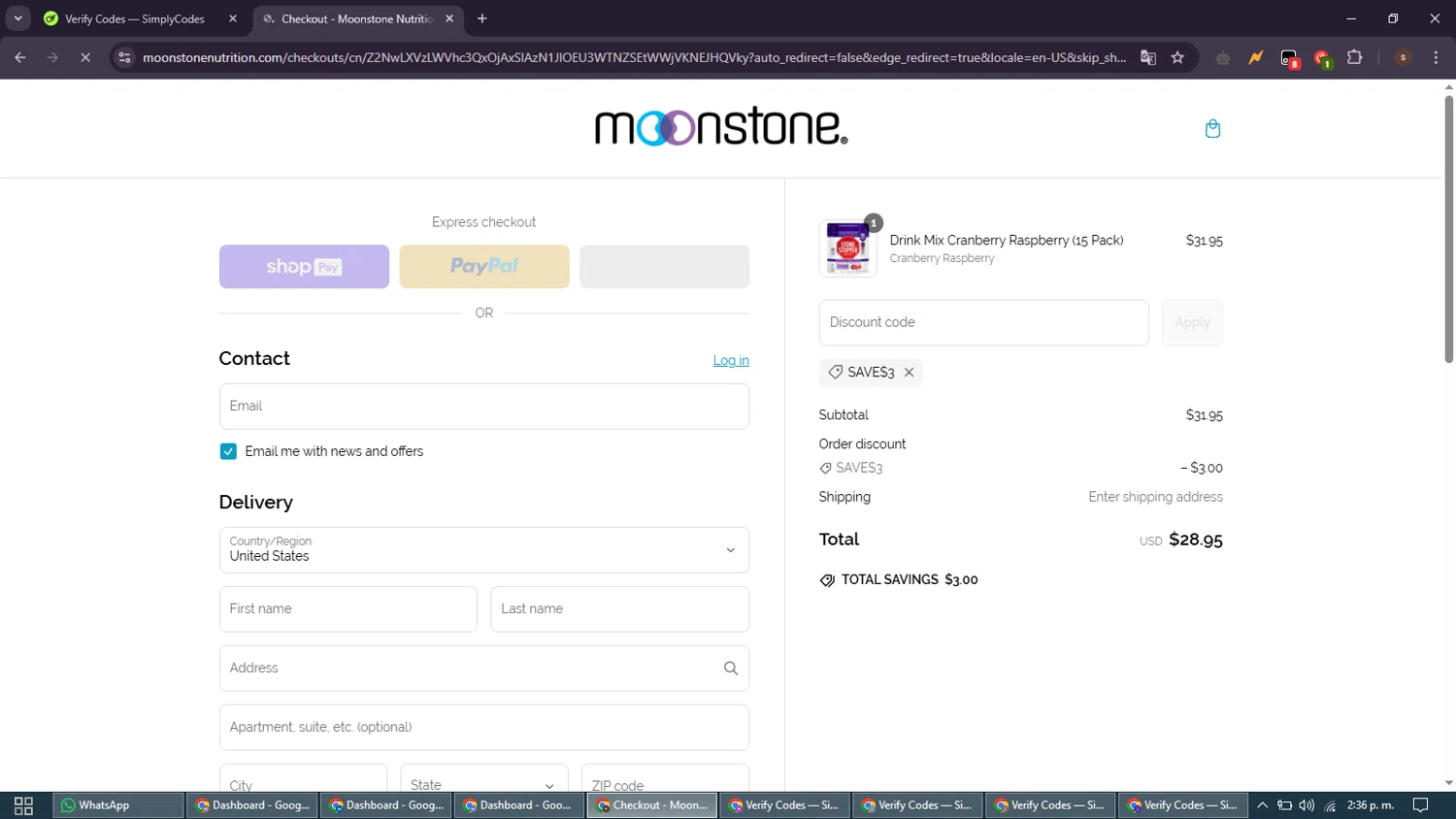Viewport: 1456px width, 819px height.
Task: Go forward in browser history
Action: (x=52, y=58)
